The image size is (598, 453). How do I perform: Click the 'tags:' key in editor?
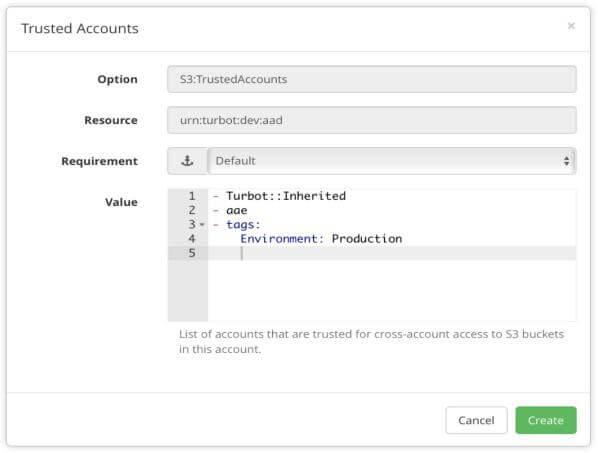pos(243,225)
